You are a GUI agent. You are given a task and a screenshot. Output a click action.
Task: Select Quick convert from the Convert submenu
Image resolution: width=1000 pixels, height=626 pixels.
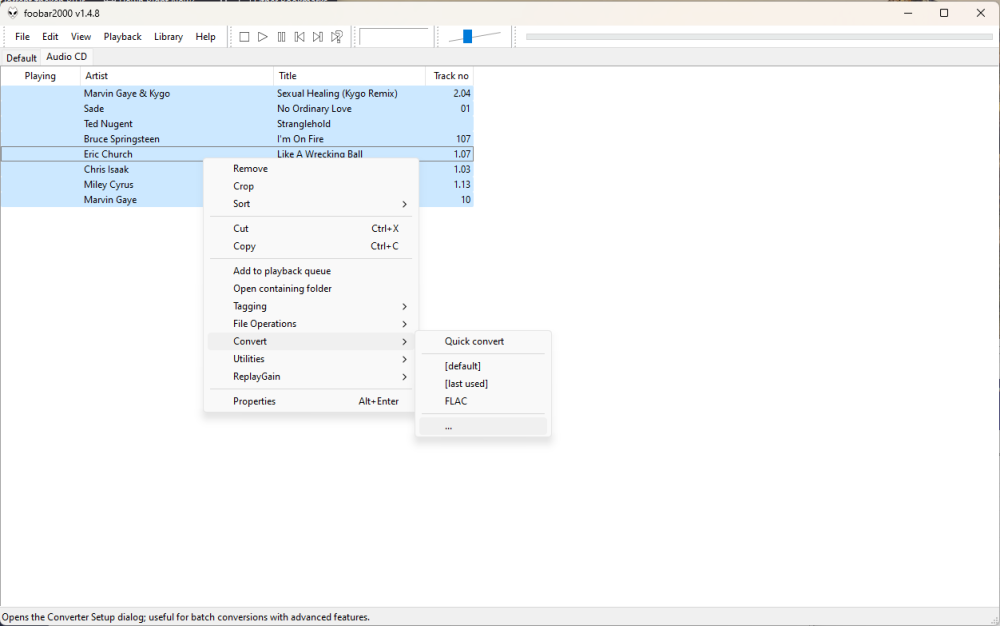click(475, 341)
